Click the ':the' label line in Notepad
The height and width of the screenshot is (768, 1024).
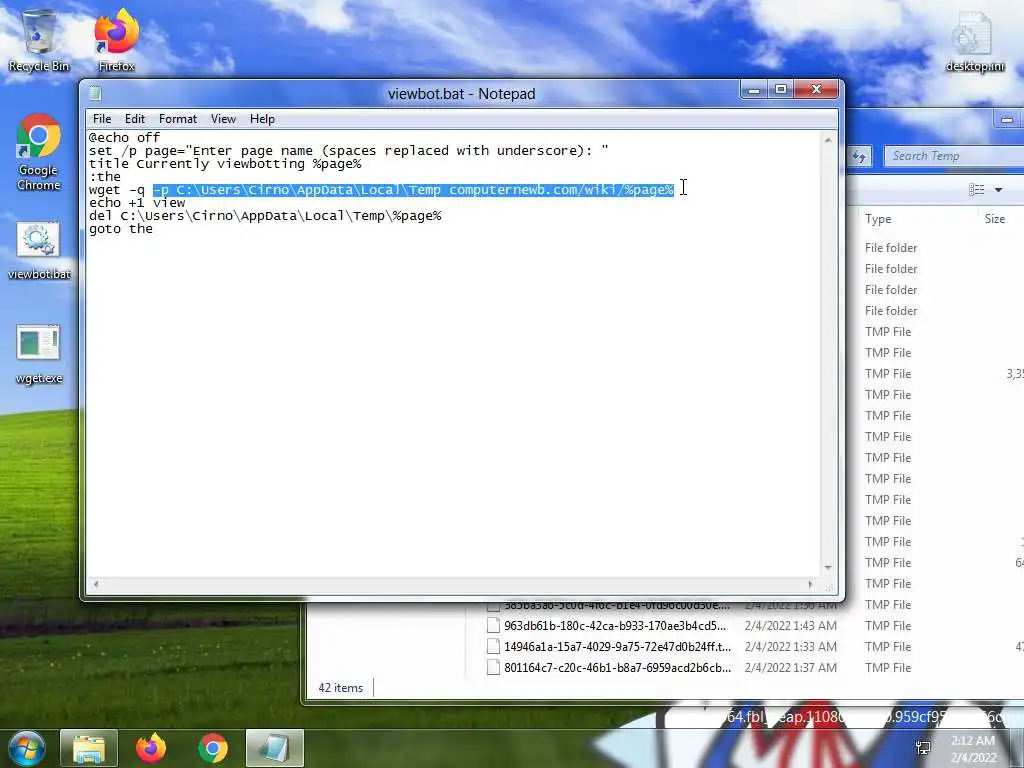click(x=104, y=177)
